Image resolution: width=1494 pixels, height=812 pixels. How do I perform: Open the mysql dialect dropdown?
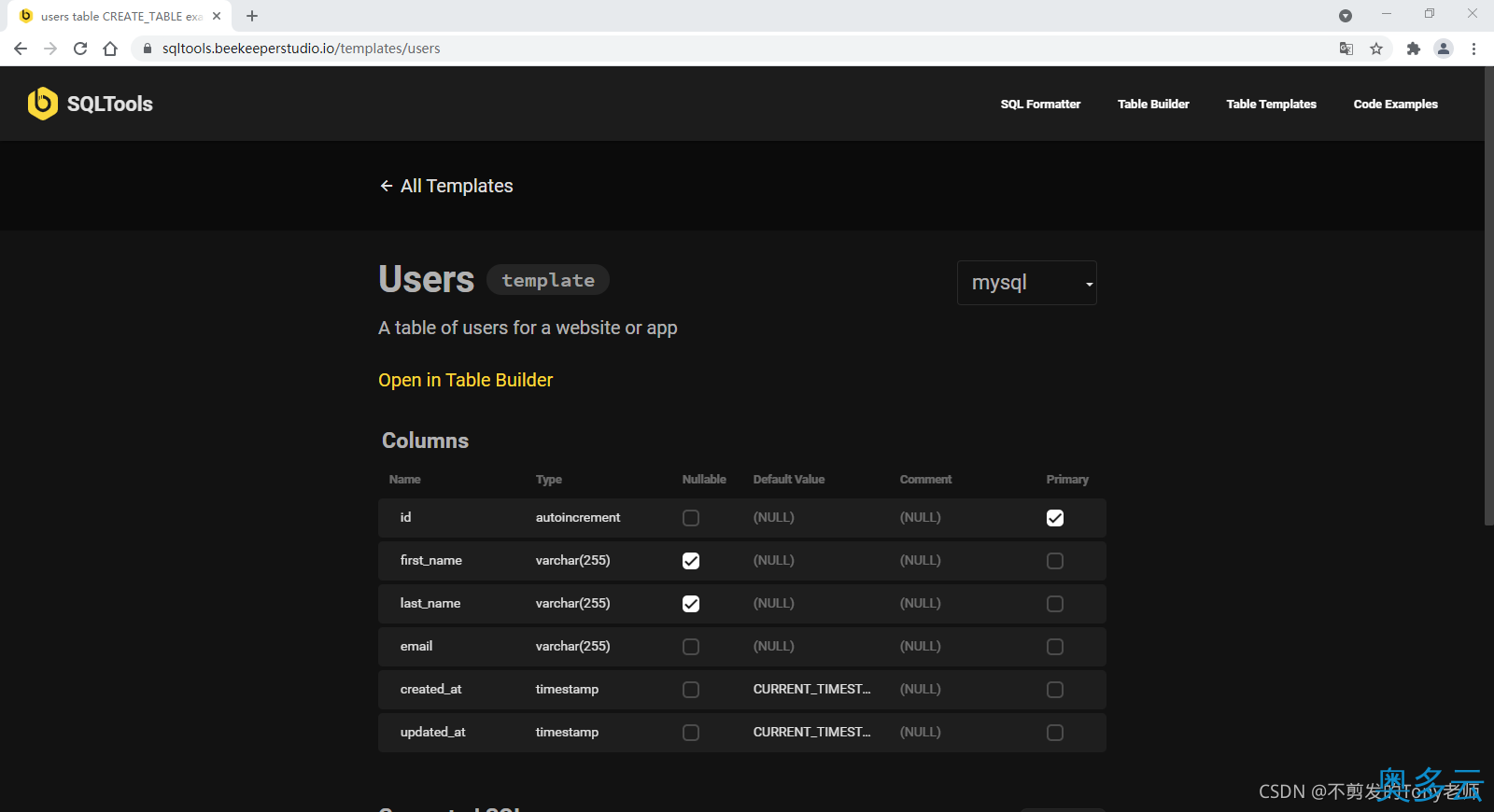pos(1027,283)
